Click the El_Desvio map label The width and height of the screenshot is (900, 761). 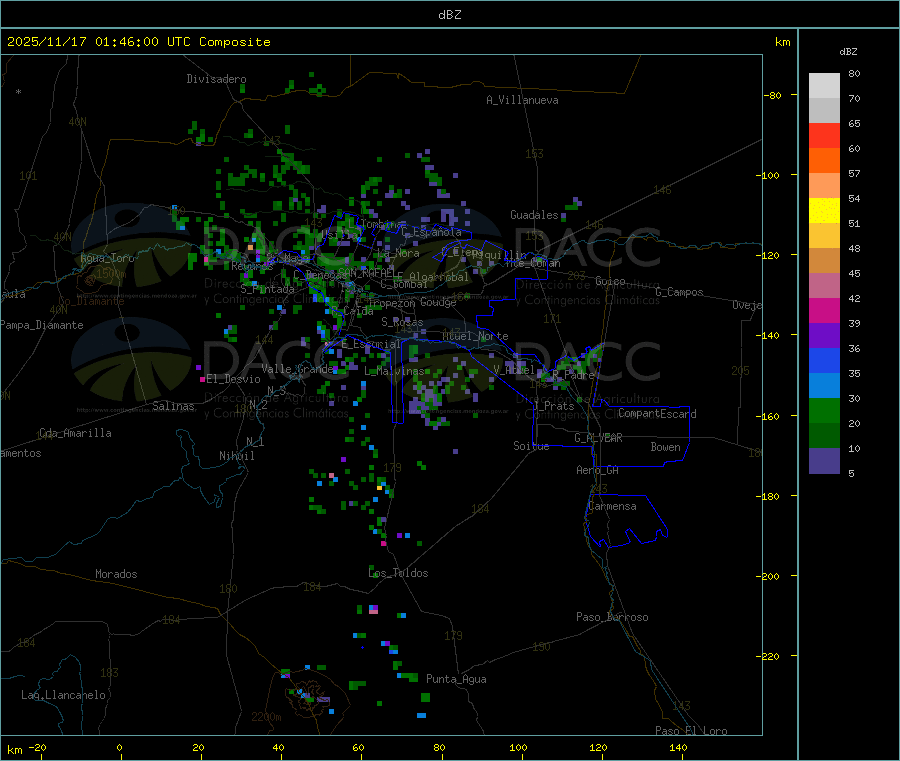(234, 379)
